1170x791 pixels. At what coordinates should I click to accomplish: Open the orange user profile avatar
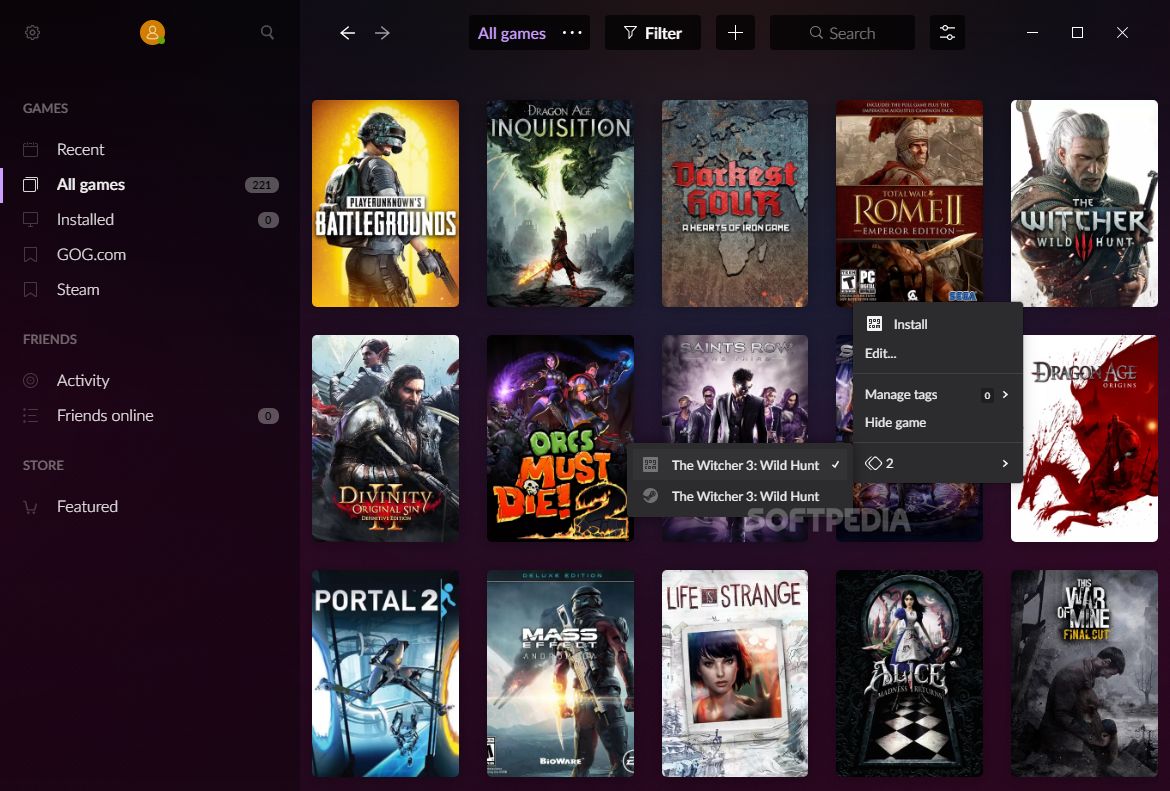[x=152, y=32]
